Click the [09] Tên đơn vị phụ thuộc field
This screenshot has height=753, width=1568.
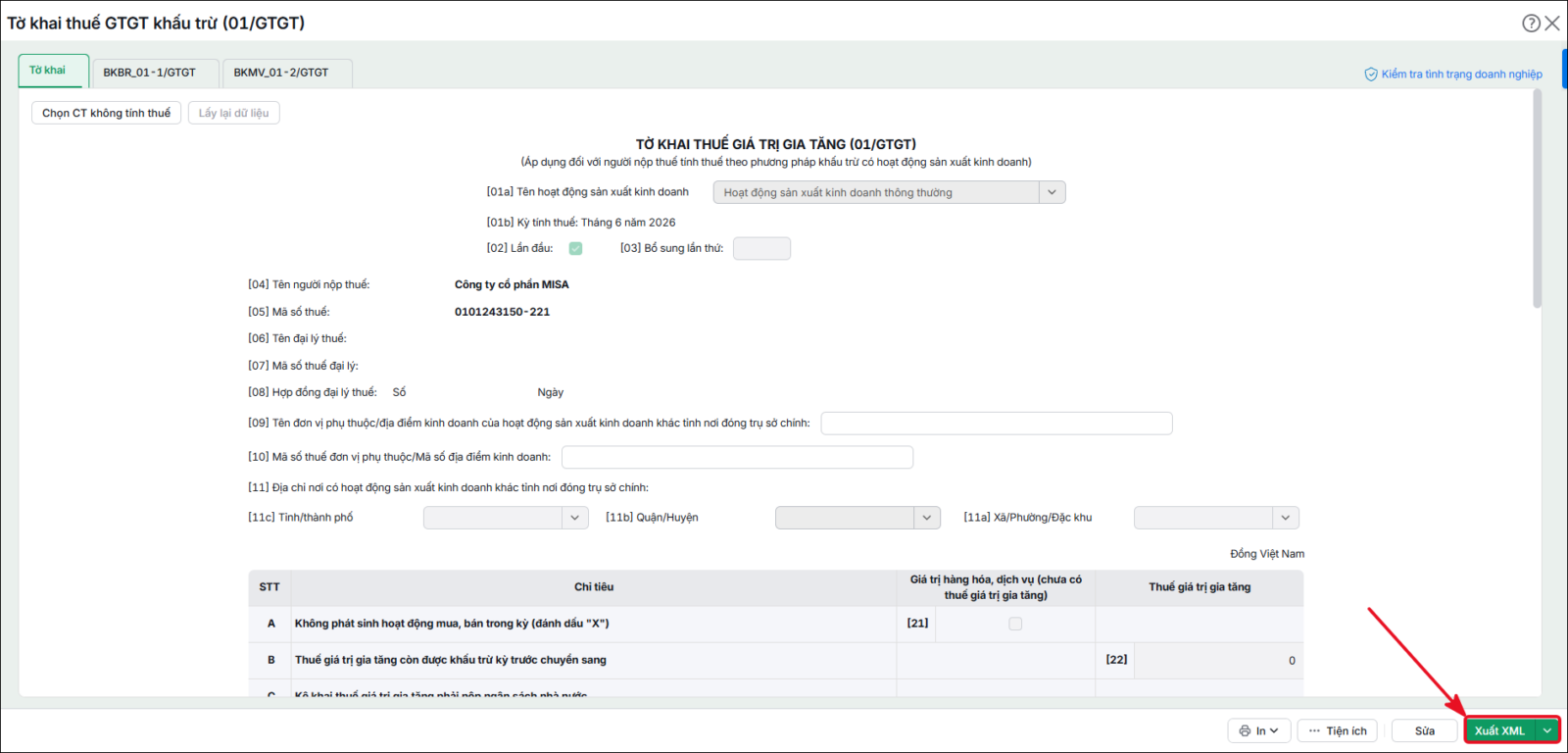coord(997,424)
